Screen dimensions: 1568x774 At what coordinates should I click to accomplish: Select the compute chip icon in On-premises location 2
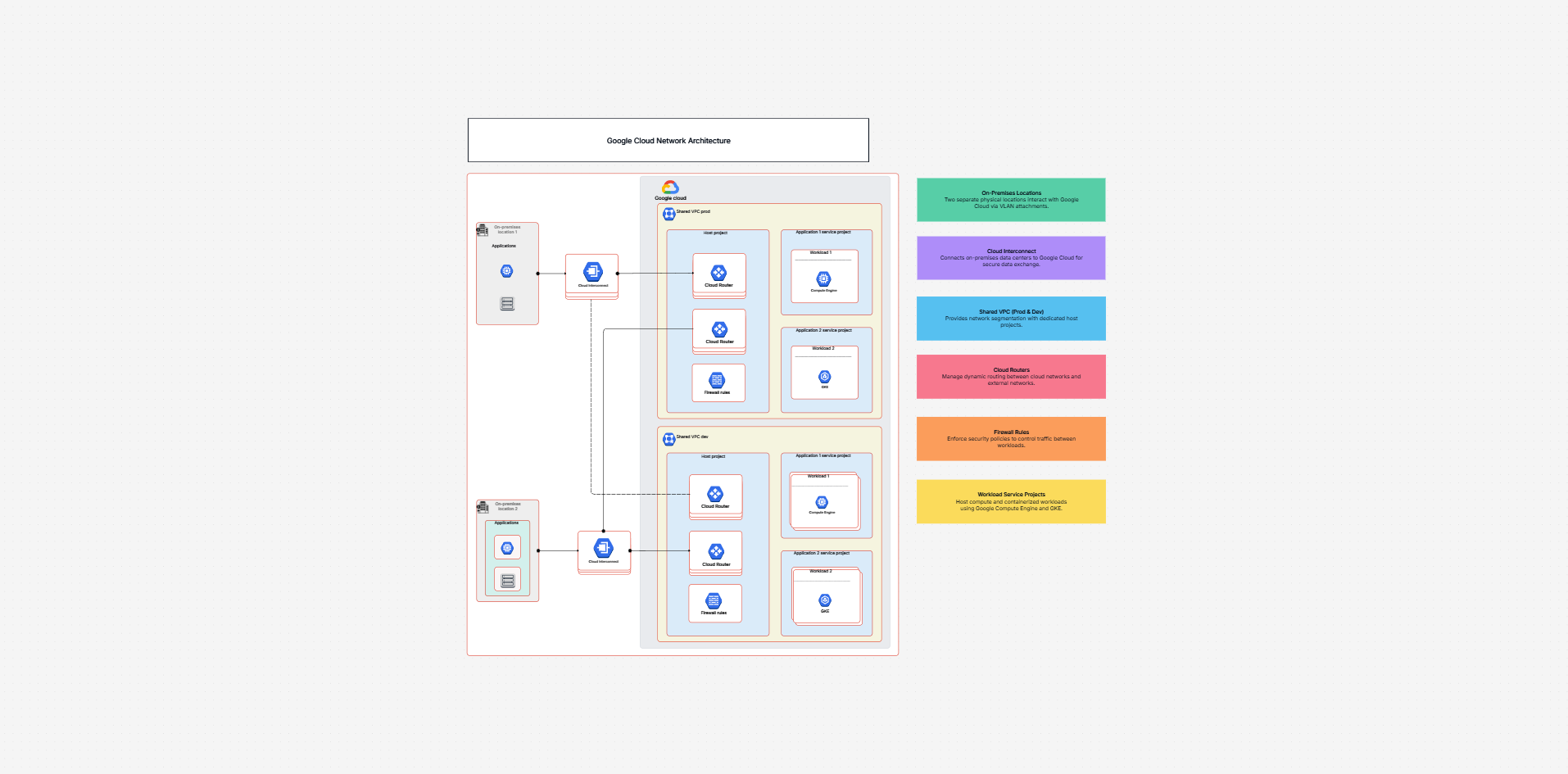point(507,548)
